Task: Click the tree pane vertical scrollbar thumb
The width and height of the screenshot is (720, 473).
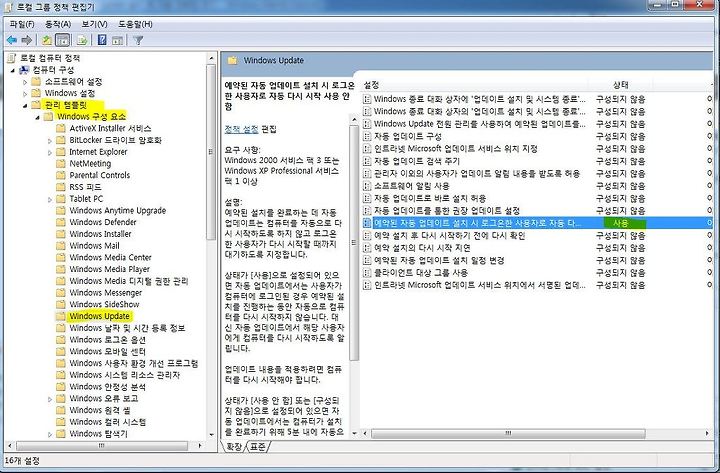Action: [211, 152]
